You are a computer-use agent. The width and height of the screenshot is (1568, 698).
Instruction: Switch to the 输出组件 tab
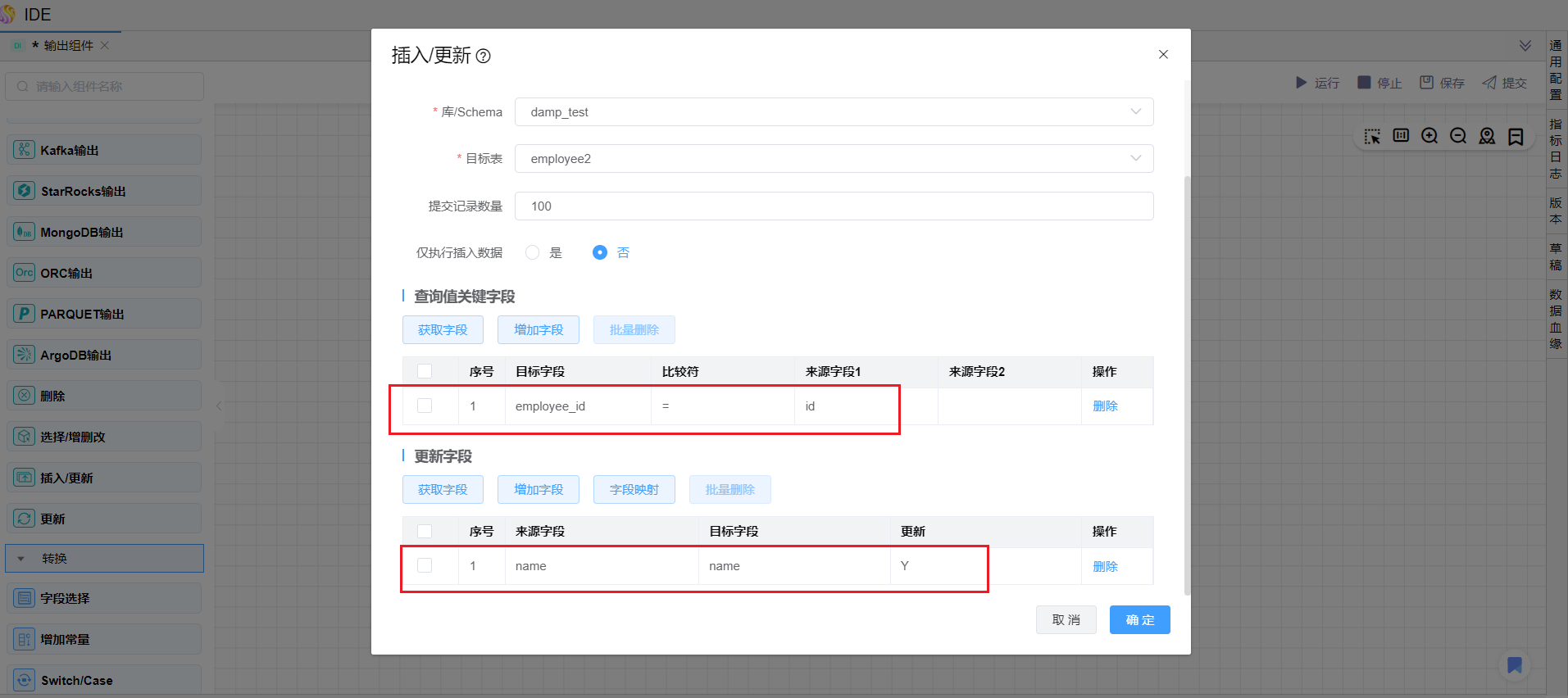click(68, 46)
